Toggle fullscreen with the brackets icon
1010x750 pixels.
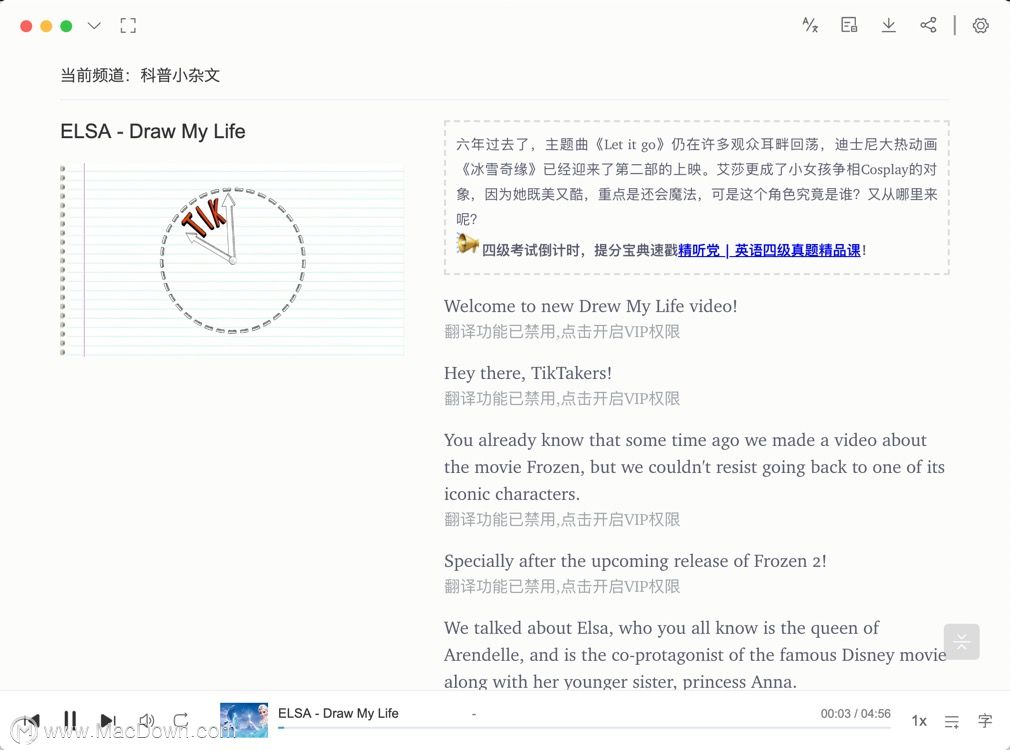[x=128, y=26]
